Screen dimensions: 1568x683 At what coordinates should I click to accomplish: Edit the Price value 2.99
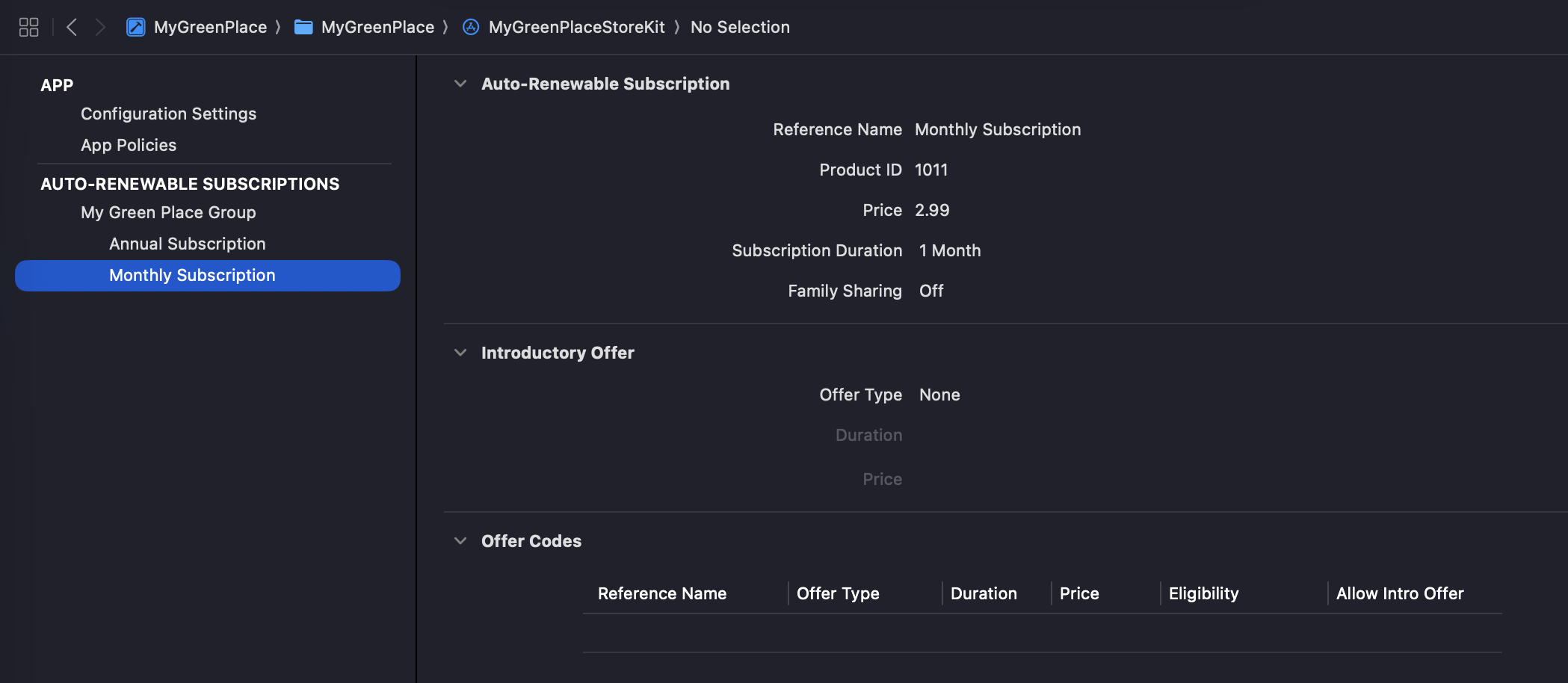[x=932, y=210]
